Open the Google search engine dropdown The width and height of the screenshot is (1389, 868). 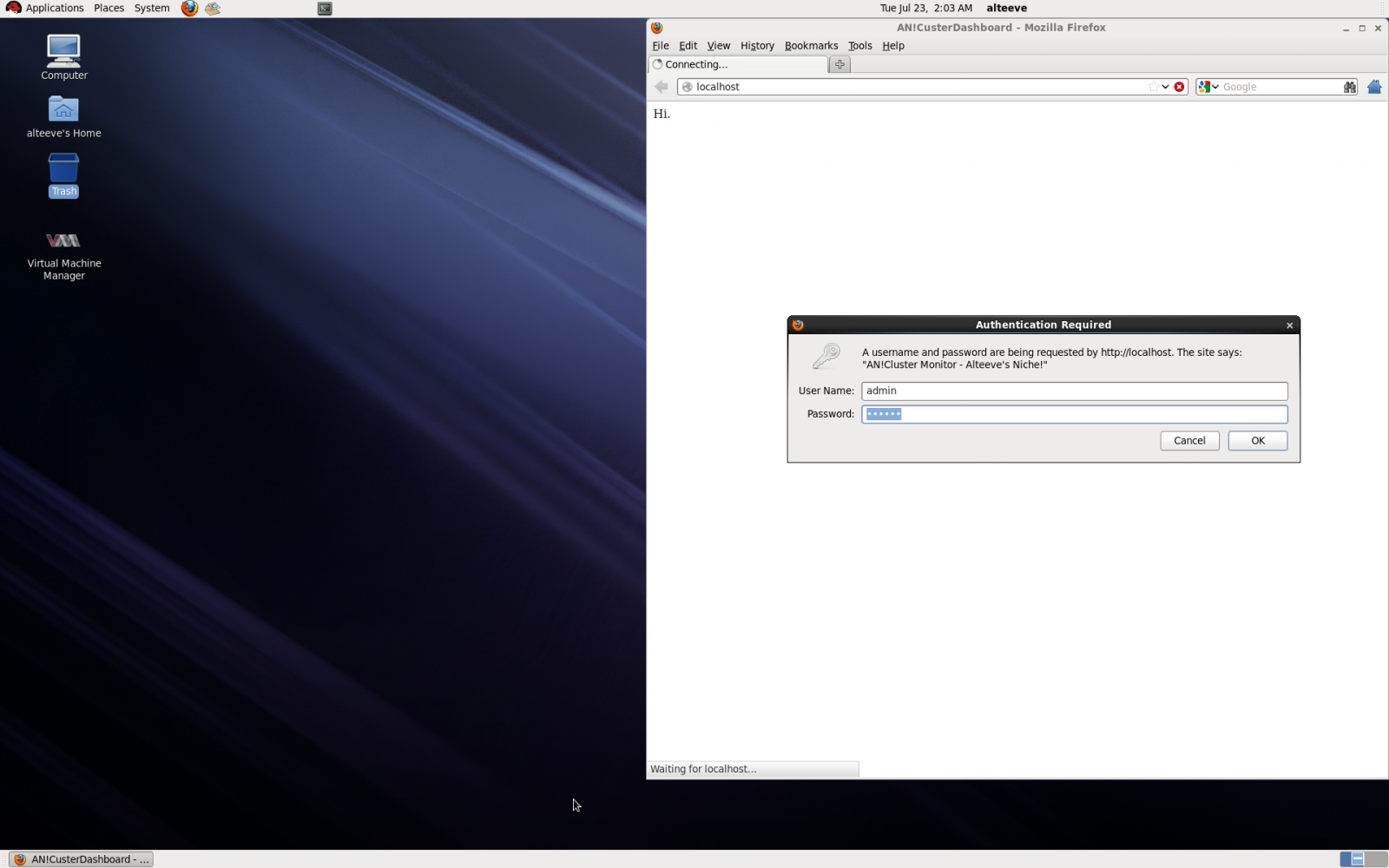point(1208,87)
